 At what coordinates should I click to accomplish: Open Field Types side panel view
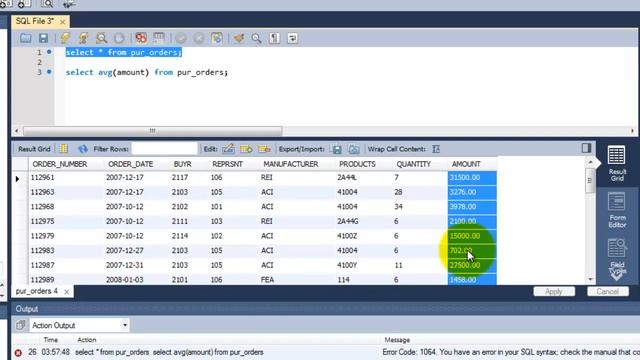tap(617, 254)
